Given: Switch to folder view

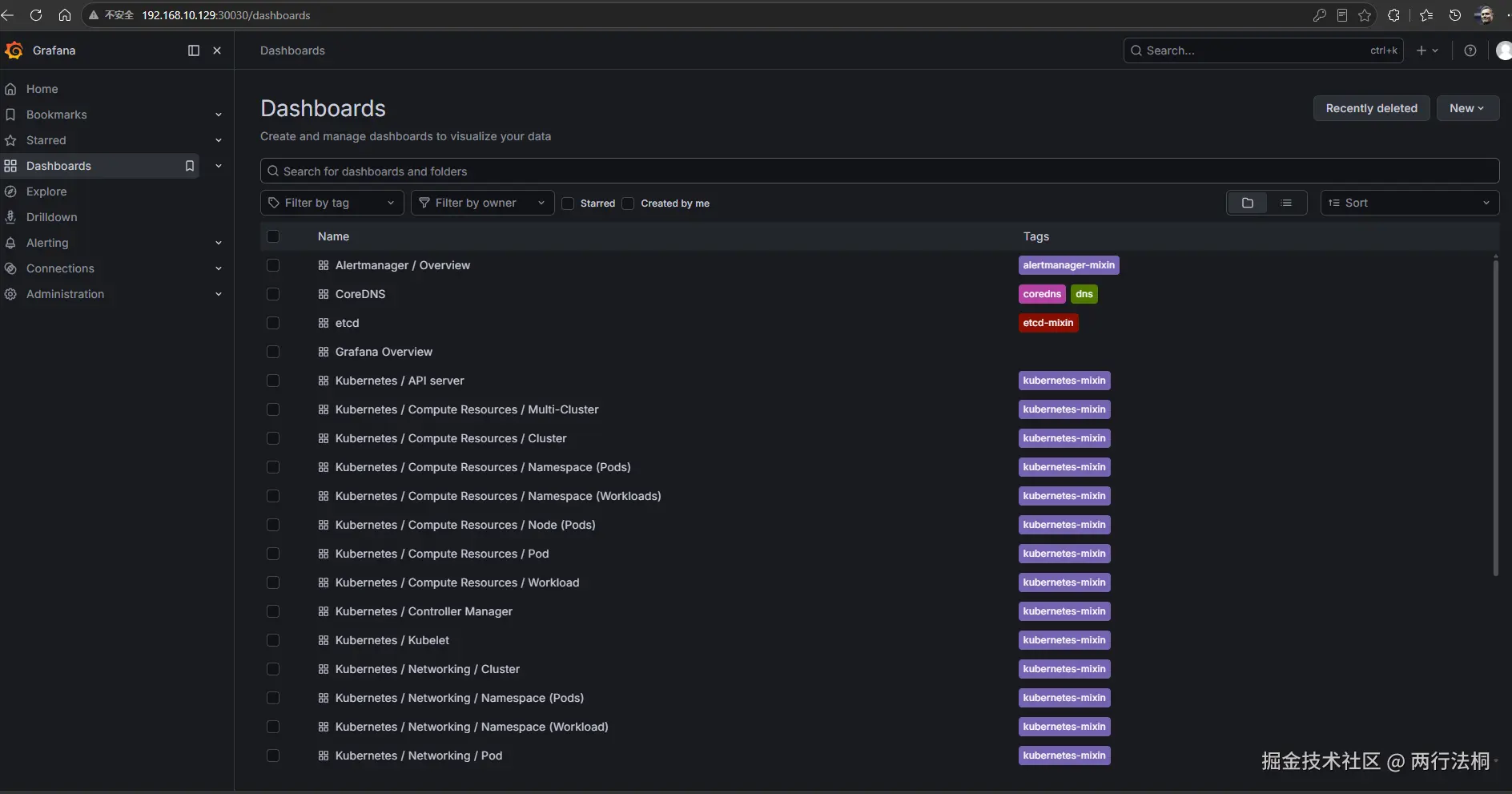Looking at the screenshot, I should [x=1248, y=203].
